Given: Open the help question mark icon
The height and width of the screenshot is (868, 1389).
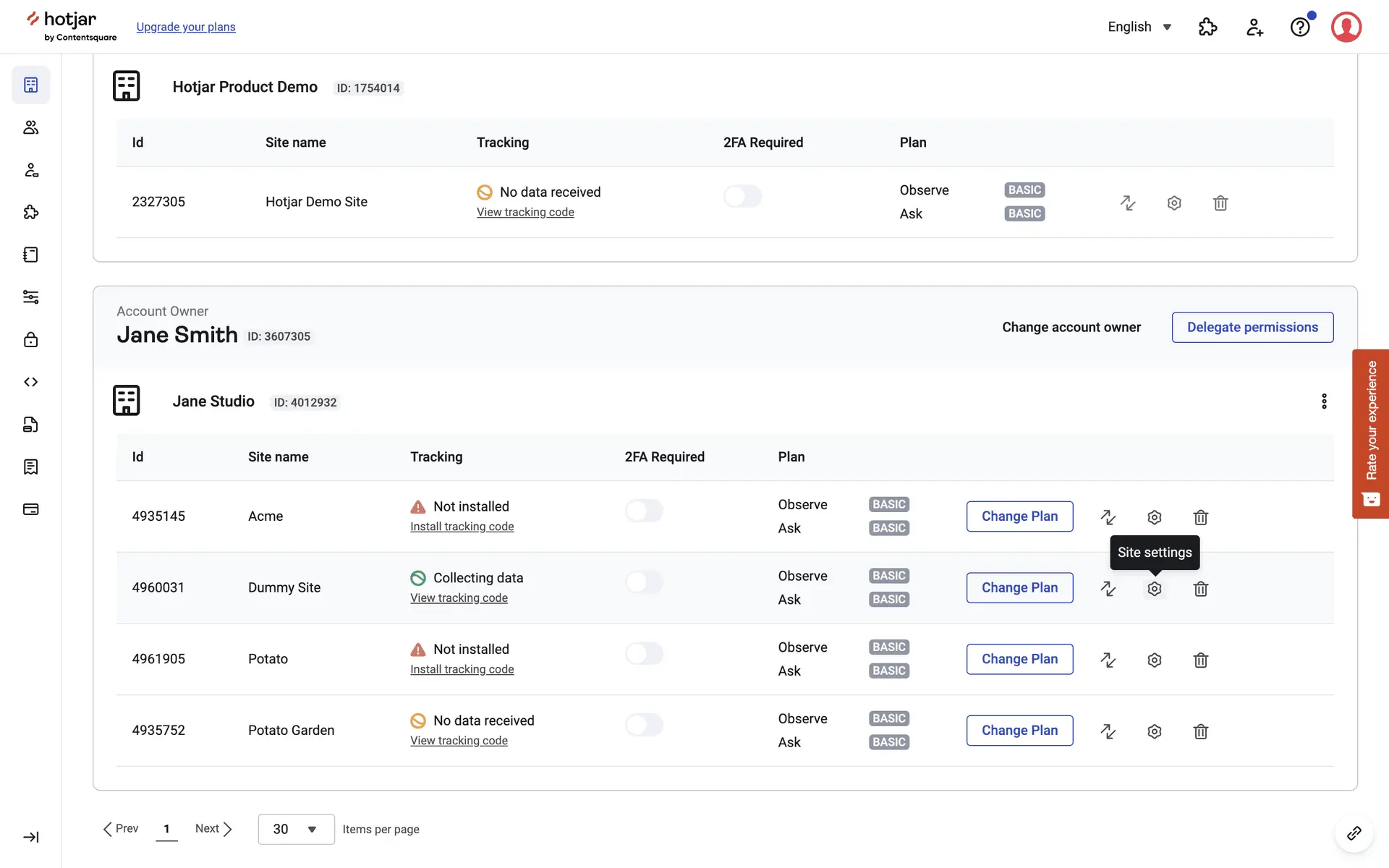Looking at the screenshot, I should point(1300,27).
